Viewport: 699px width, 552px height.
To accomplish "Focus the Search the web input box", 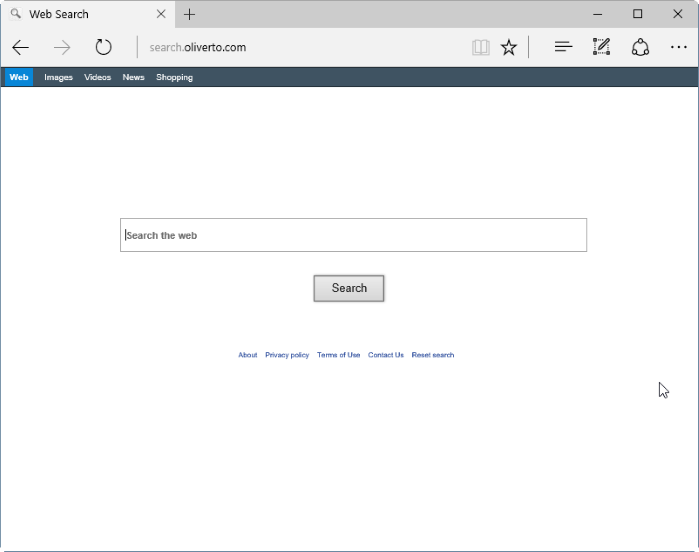I will 354,235.
